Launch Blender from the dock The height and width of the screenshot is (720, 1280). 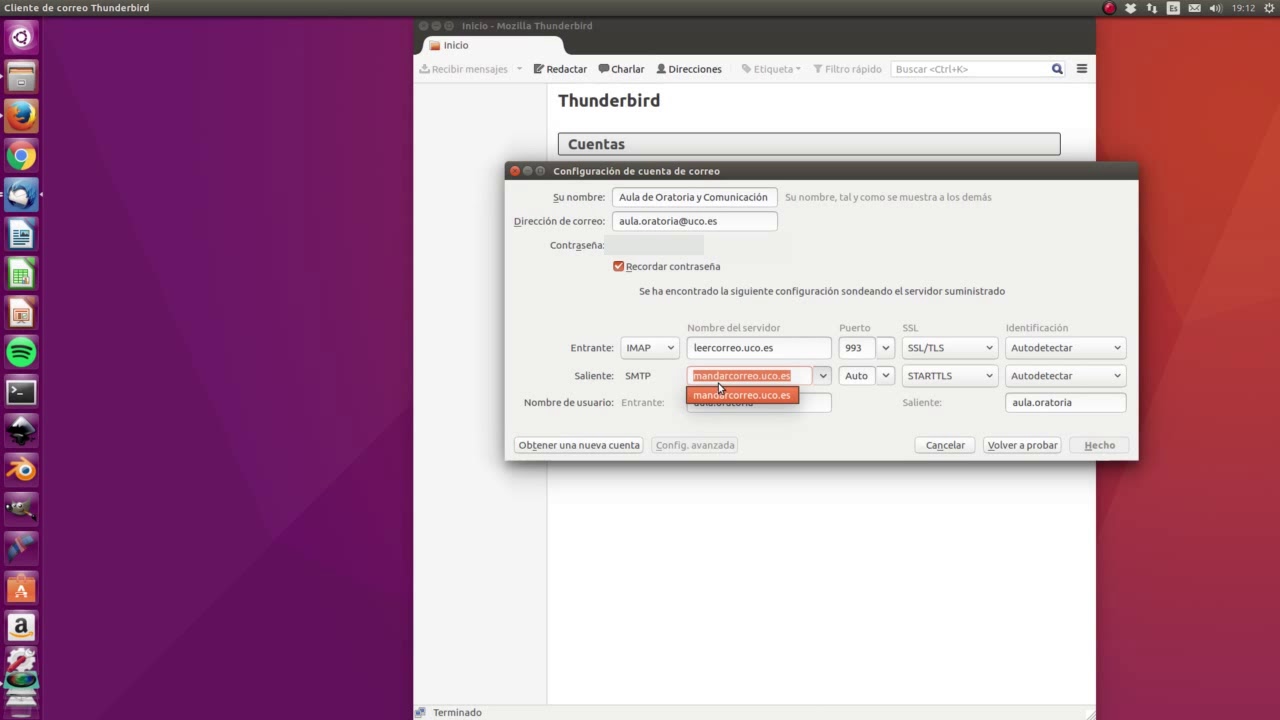(21, 470)
